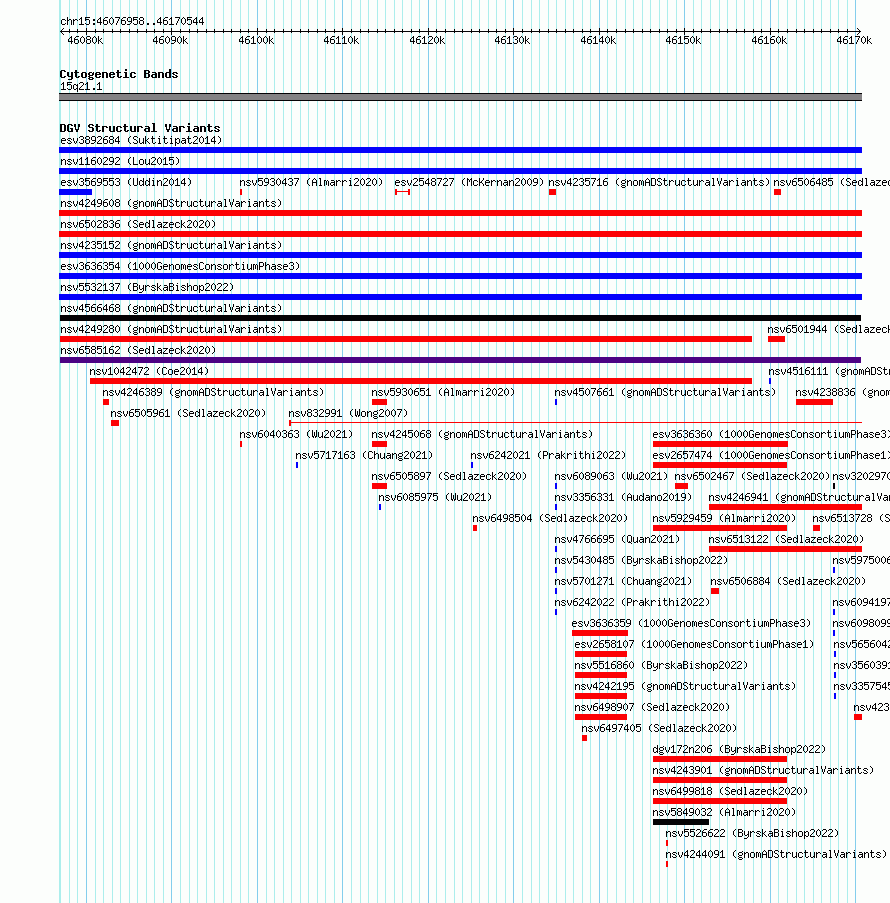The image size is (890, 903).
Task: Select nsv6502467 (Sedlazeck2020) label
Action: 752,477
